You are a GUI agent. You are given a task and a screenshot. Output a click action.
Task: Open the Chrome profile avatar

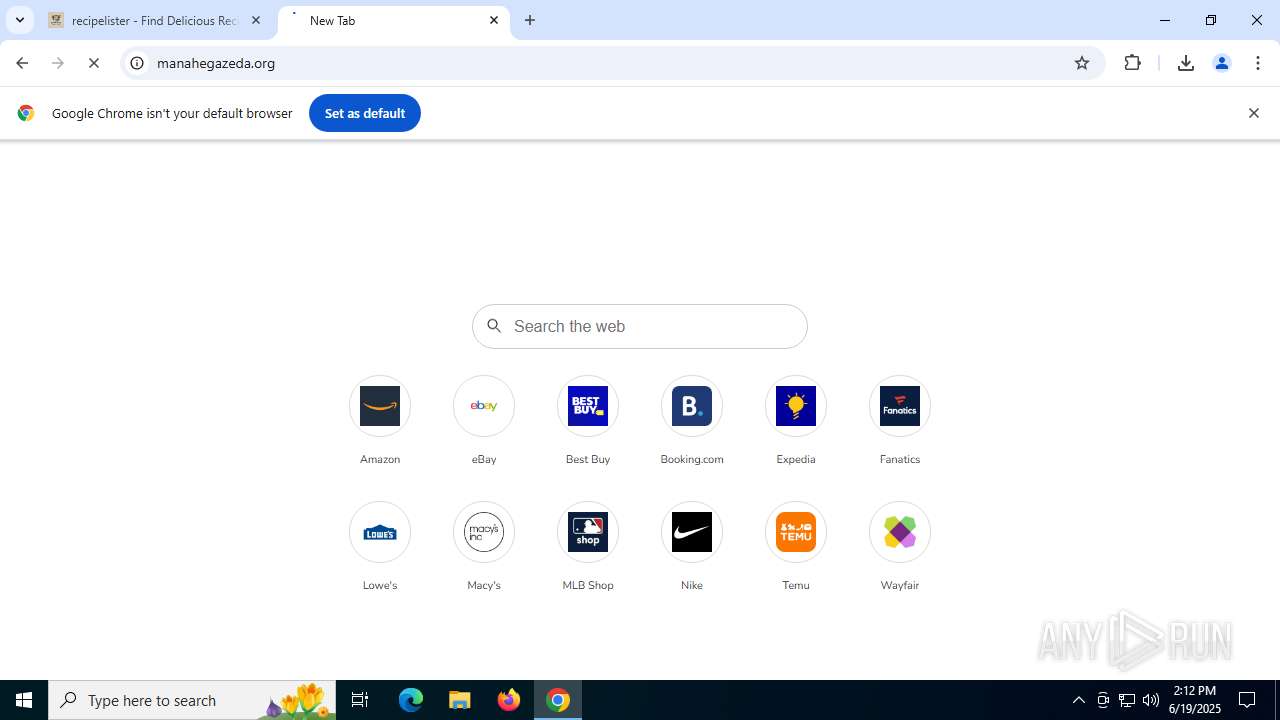1222,63
